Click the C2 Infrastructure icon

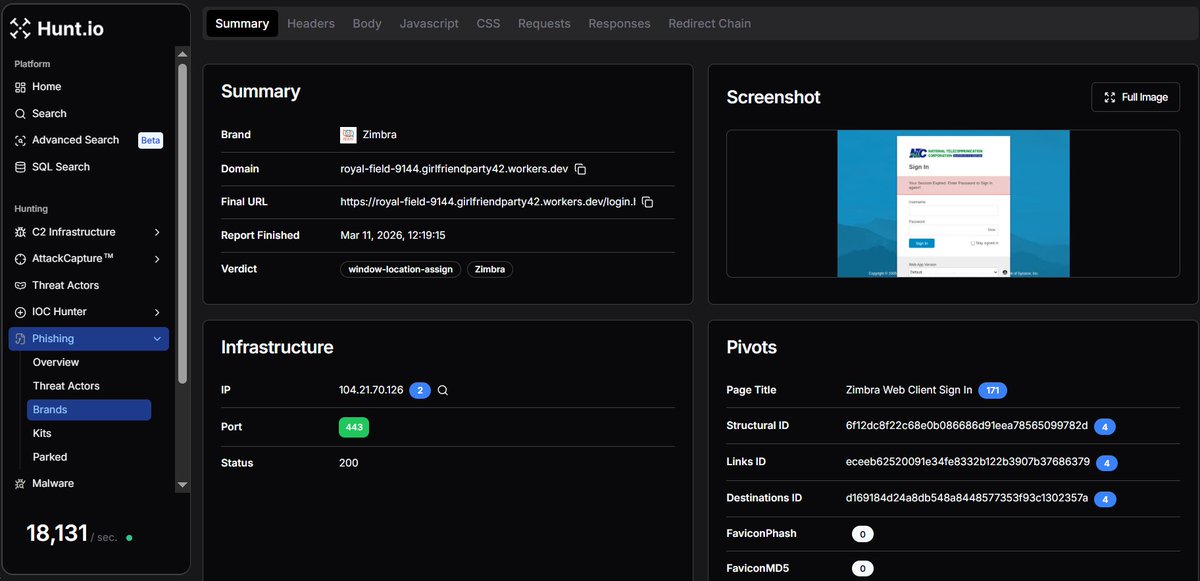[x=21, y=232]
